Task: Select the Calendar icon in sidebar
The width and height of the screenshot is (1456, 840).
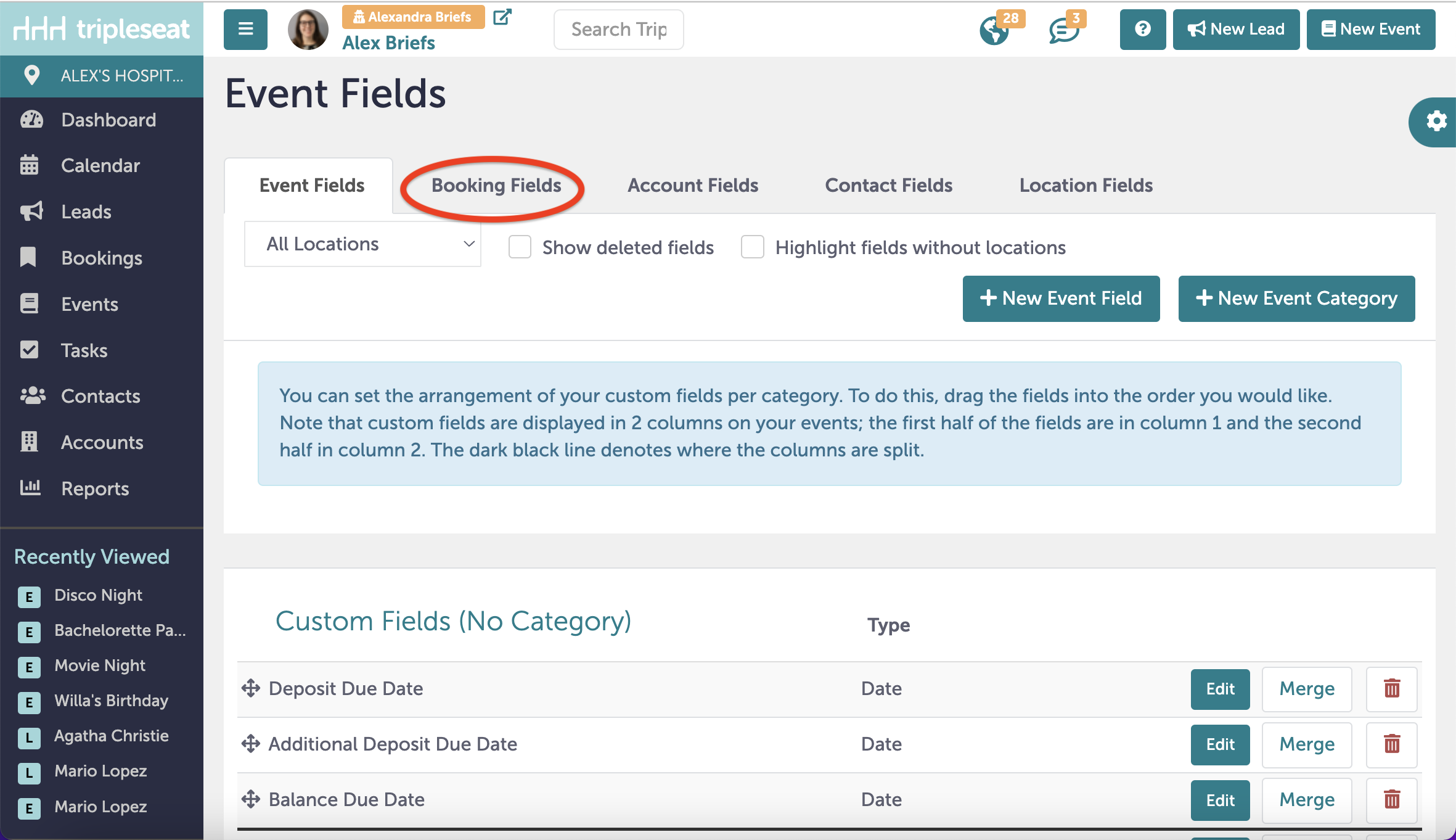Action: (31, 165)
